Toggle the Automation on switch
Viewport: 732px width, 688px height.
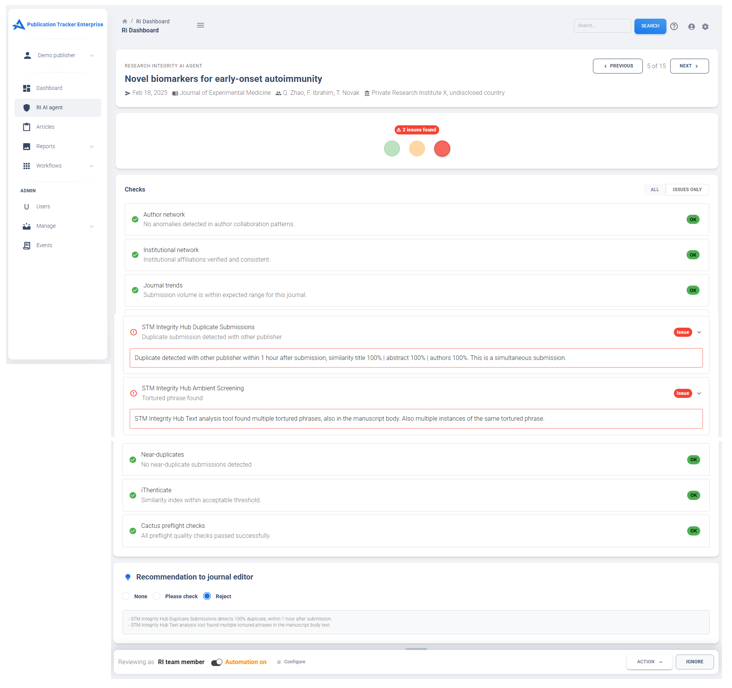coord(217,662)
